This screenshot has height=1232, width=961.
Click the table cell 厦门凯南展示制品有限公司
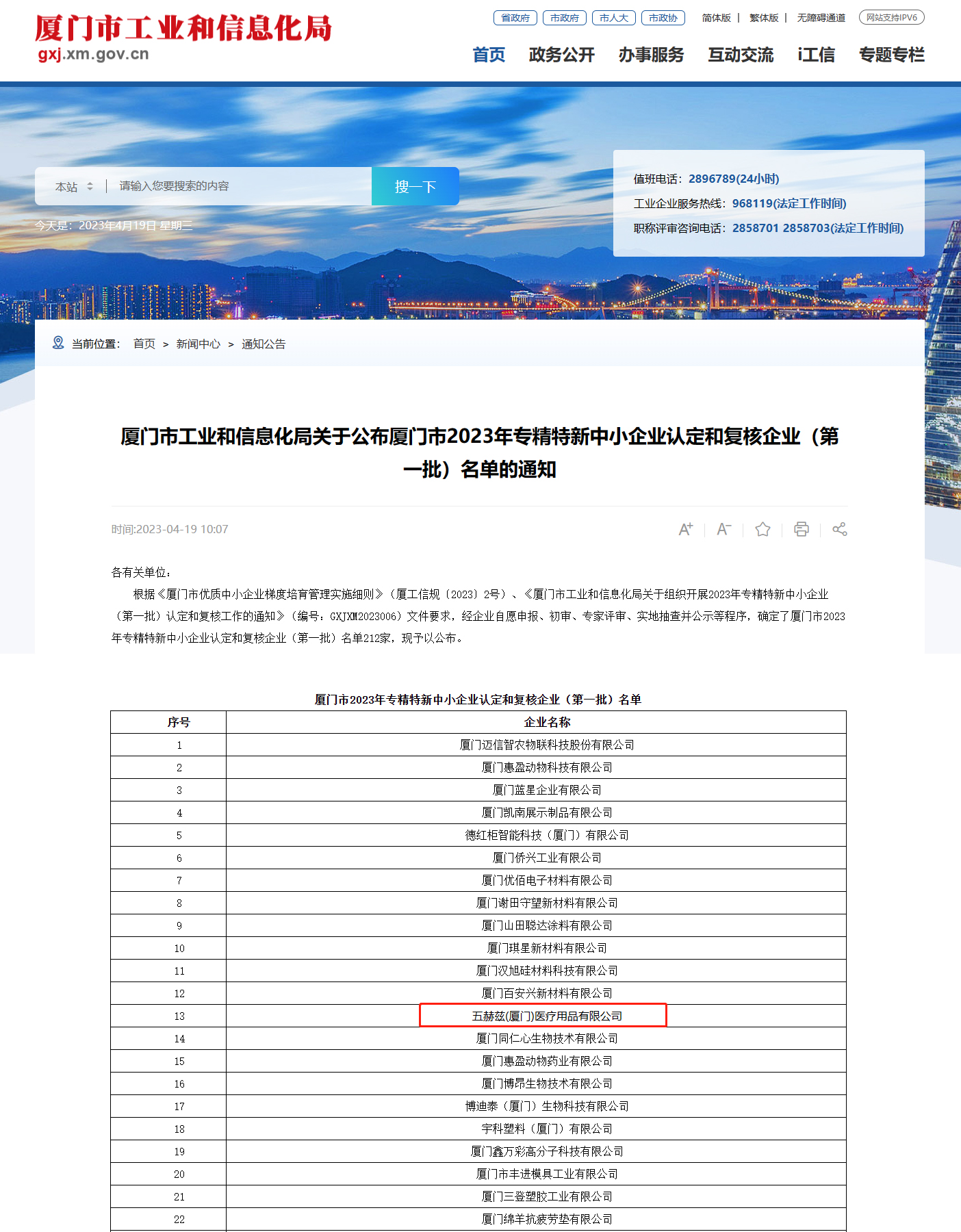pyautogui.click(x=536, y=812)
